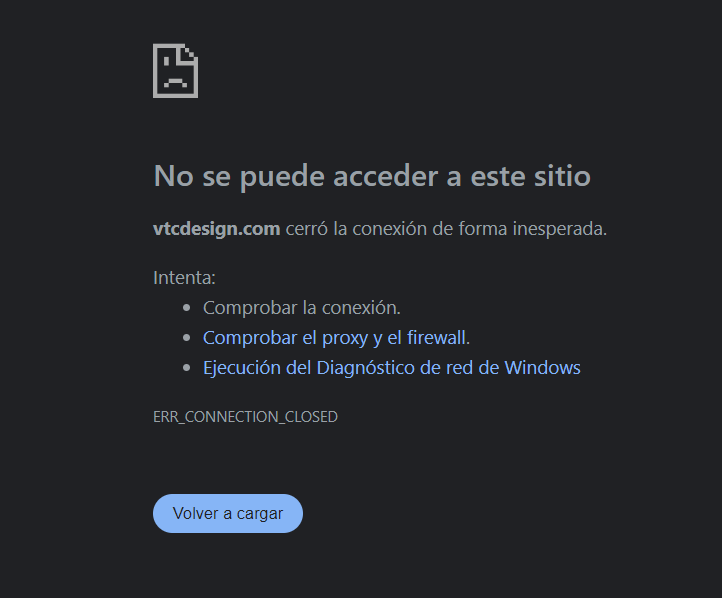Viewport: 722px width, 598px height.
Task: Open the Comprobar el proxy y el firewall link
Action: click(336, 337)
